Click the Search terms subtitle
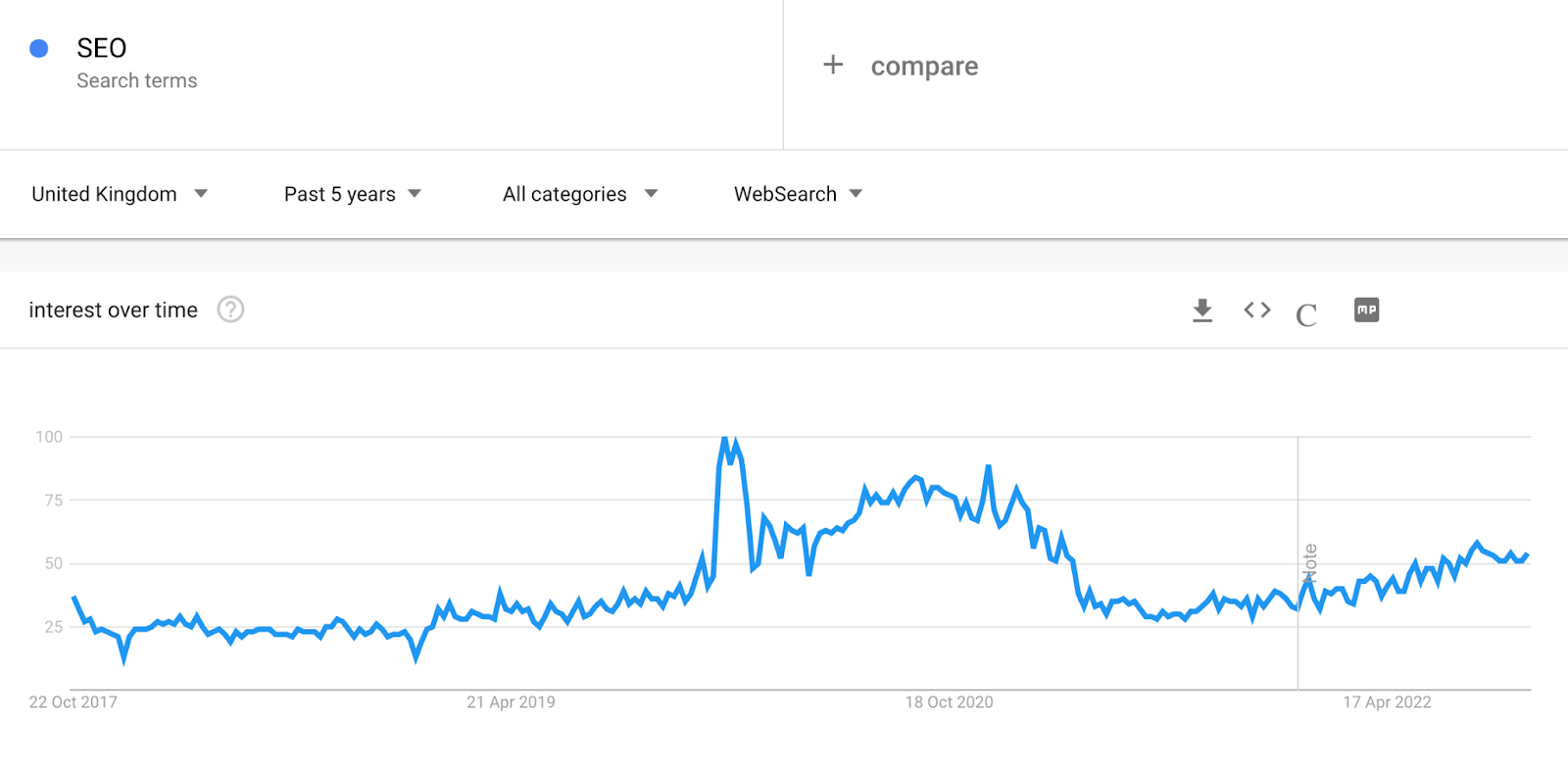1568x766 pixels. (x=137, y=81)
